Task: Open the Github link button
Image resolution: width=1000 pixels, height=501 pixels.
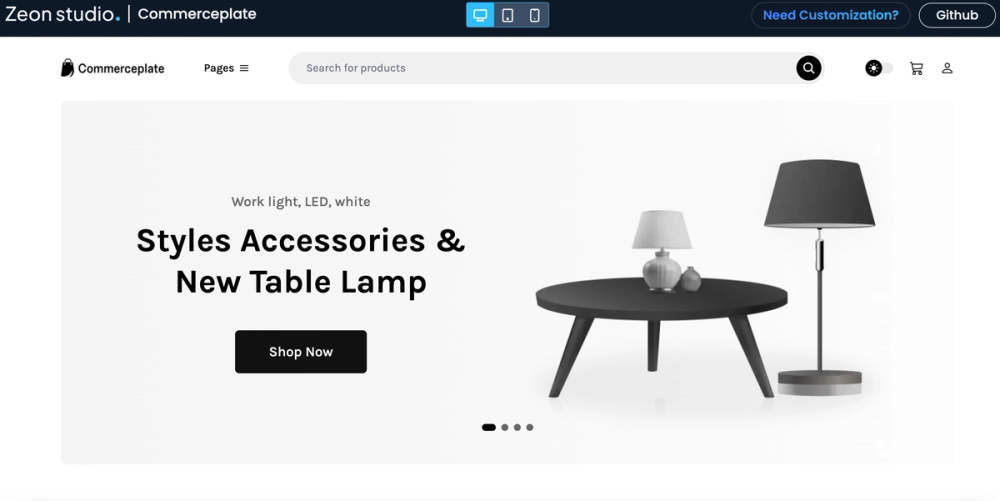Action: (957, 15)
